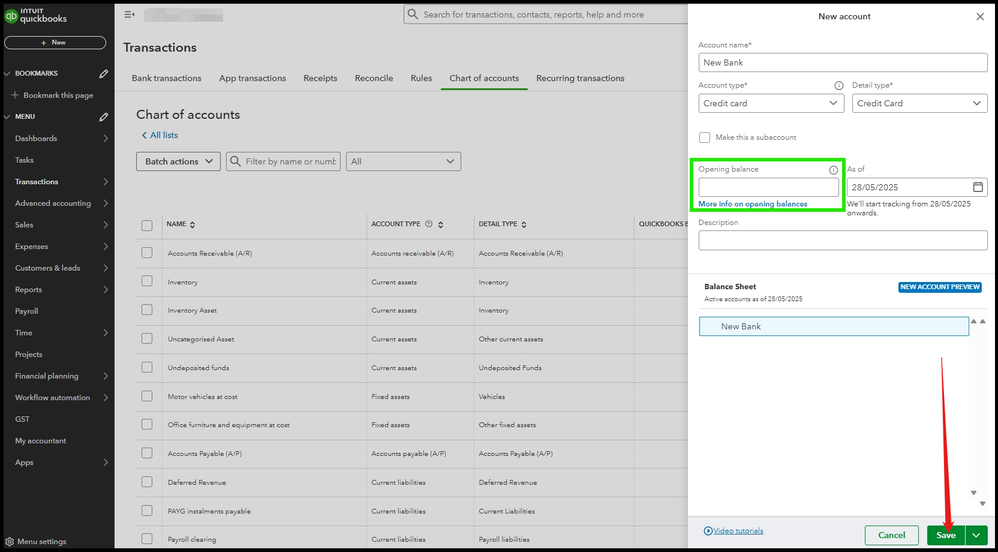
Task: Open the Save button dropdown arrow
Action: click(x=976, y=536)
